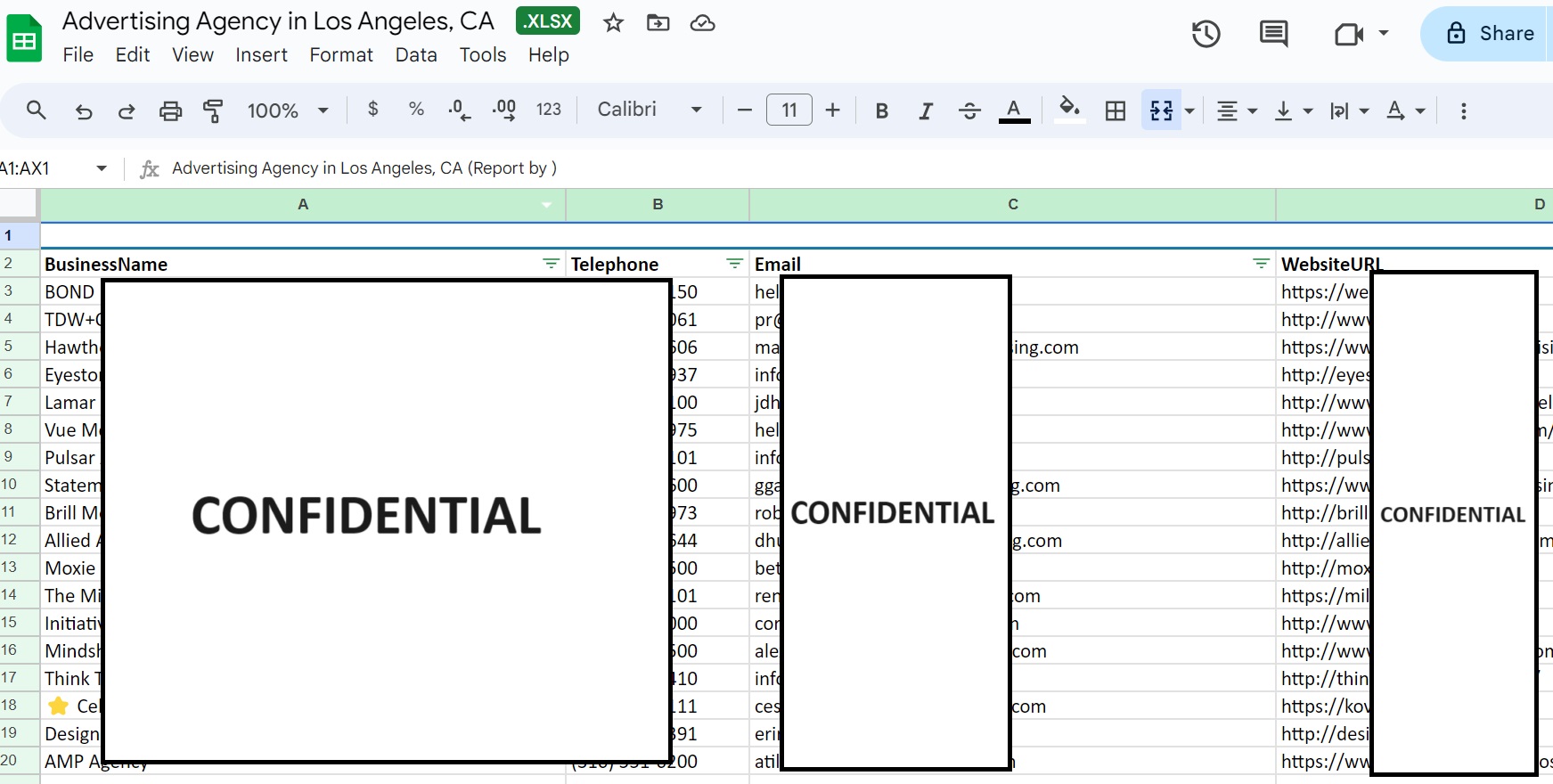
Task: Open BusinessName column filter
Action: pos(552,264)
